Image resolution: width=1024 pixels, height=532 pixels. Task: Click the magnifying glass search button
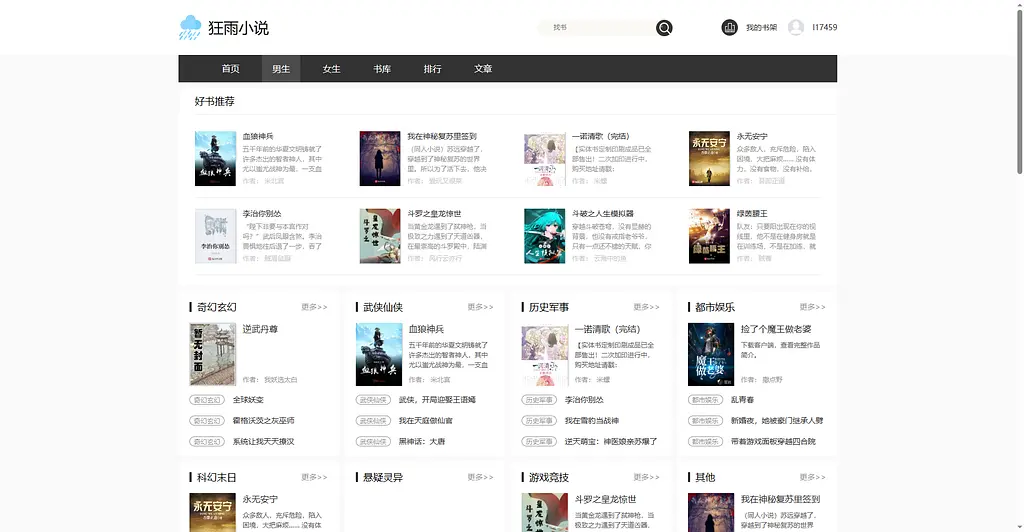pos(664,28)
